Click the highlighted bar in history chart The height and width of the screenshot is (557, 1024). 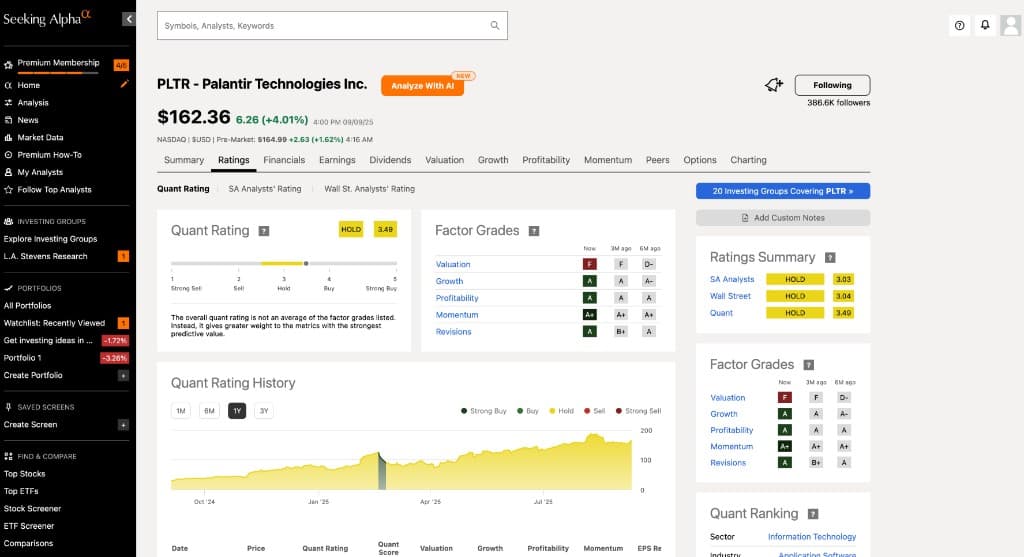(x=382, y=471)
